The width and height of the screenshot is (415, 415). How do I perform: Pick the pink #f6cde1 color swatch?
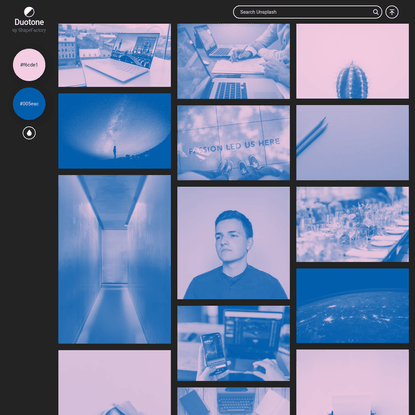pyautogui.click(x=29, y=65)
